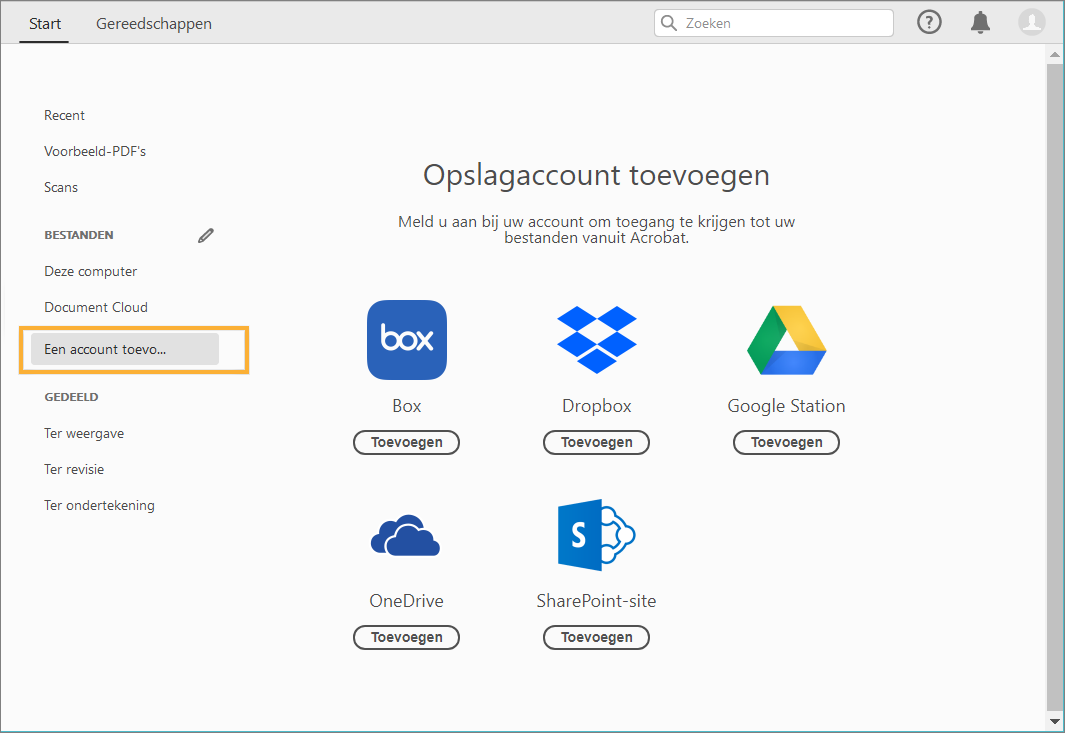Open the help question mark icon
The height and width of the screenshot is (733, 1065).
pos(928,22)
